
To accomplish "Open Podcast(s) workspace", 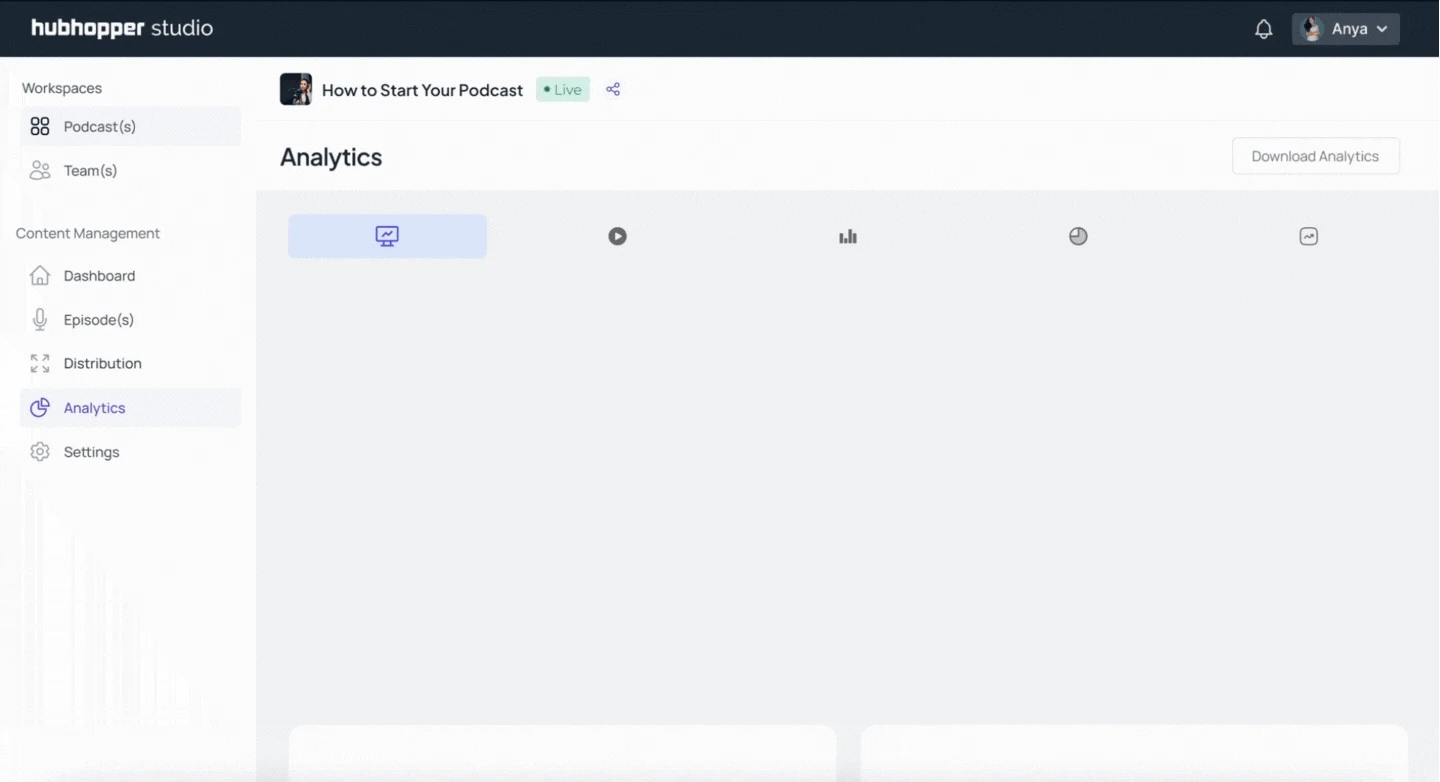I will (130, 126).
